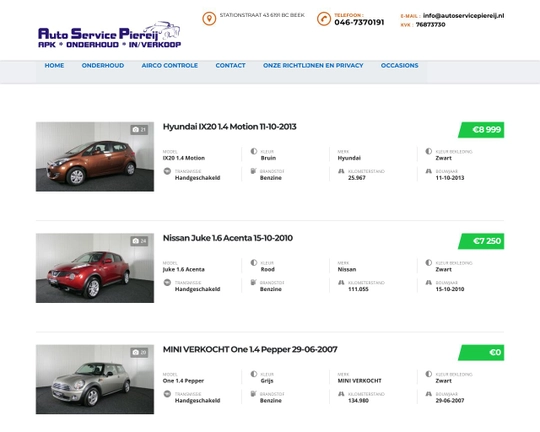Viewport: 540px width, 432px height.
Task: Click the camera icon on MINI image
Action: [136, 352]
